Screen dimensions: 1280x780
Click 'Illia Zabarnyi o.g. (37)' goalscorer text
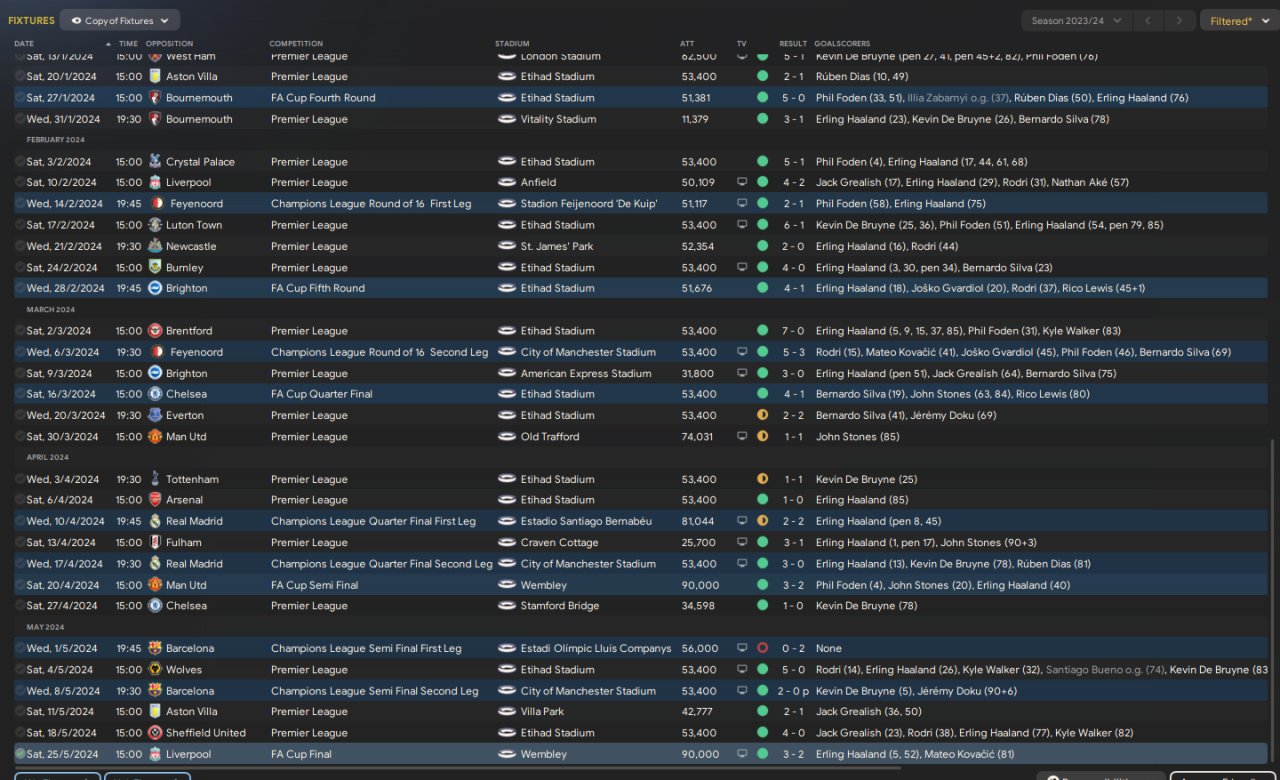pos(958,98)
